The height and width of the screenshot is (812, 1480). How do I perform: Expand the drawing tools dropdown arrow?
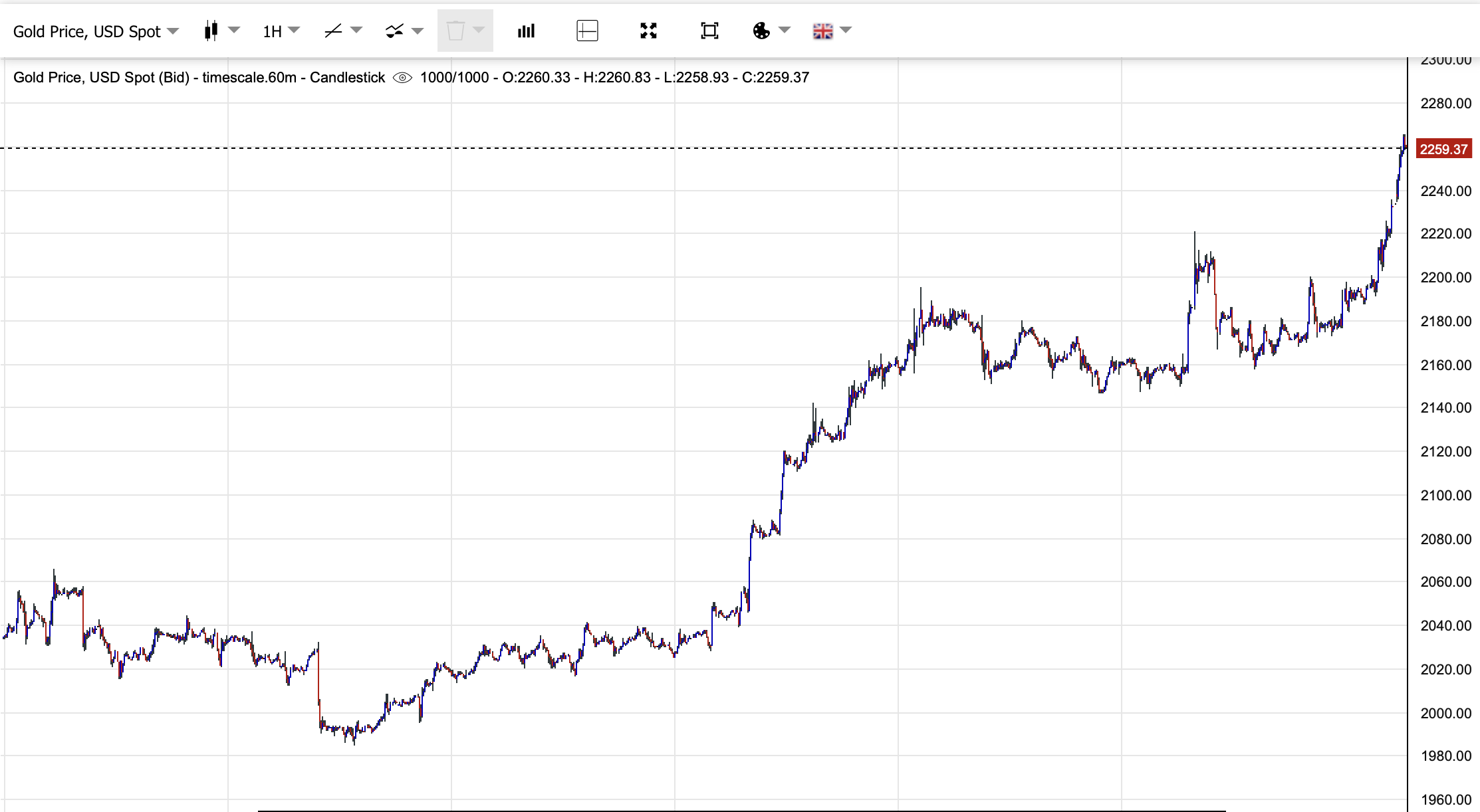click(356, 31)
